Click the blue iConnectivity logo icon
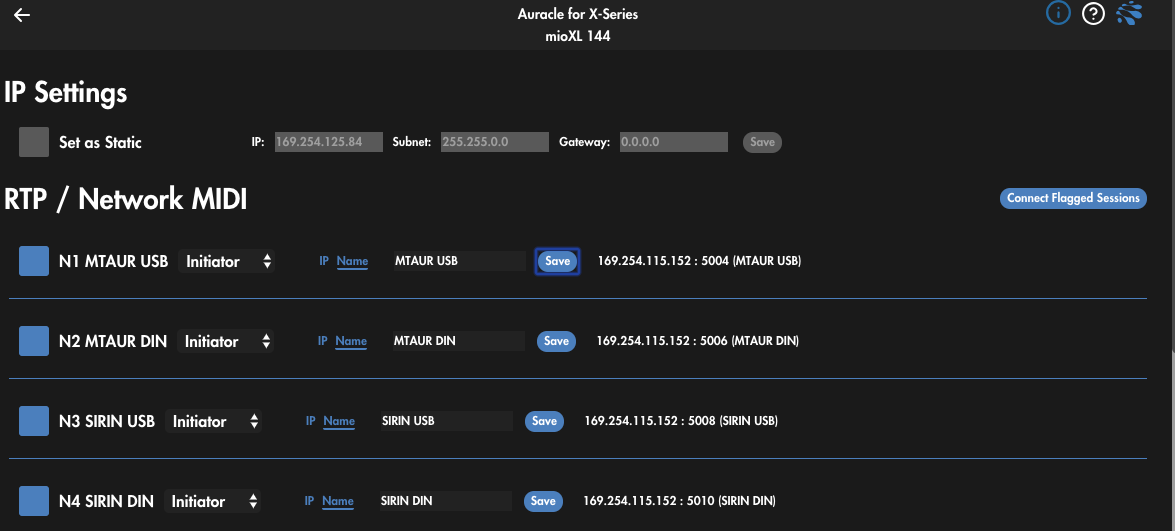1175x531 pixels. point(1129,14)
